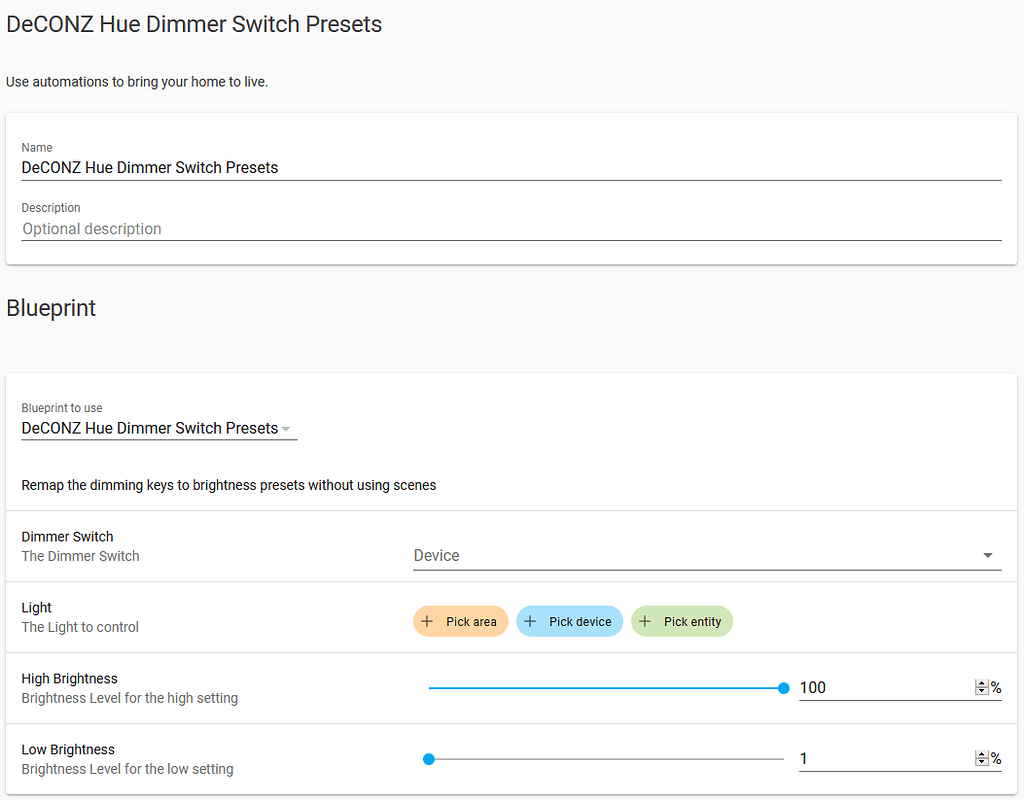Click the High Brightness slider track
The width and height of the screenshot is (1024, 801).
[600, 688]
